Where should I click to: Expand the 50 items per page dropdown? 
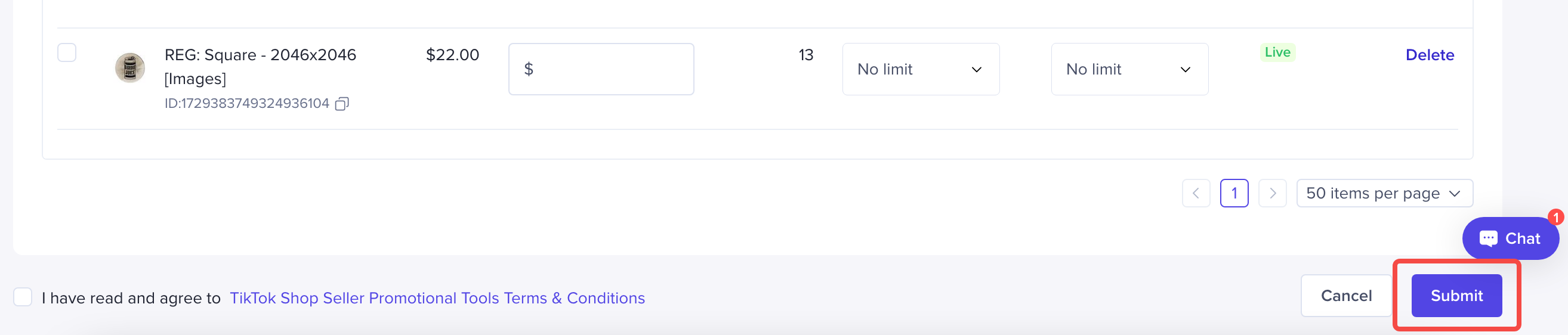(x=1384, y=193)
